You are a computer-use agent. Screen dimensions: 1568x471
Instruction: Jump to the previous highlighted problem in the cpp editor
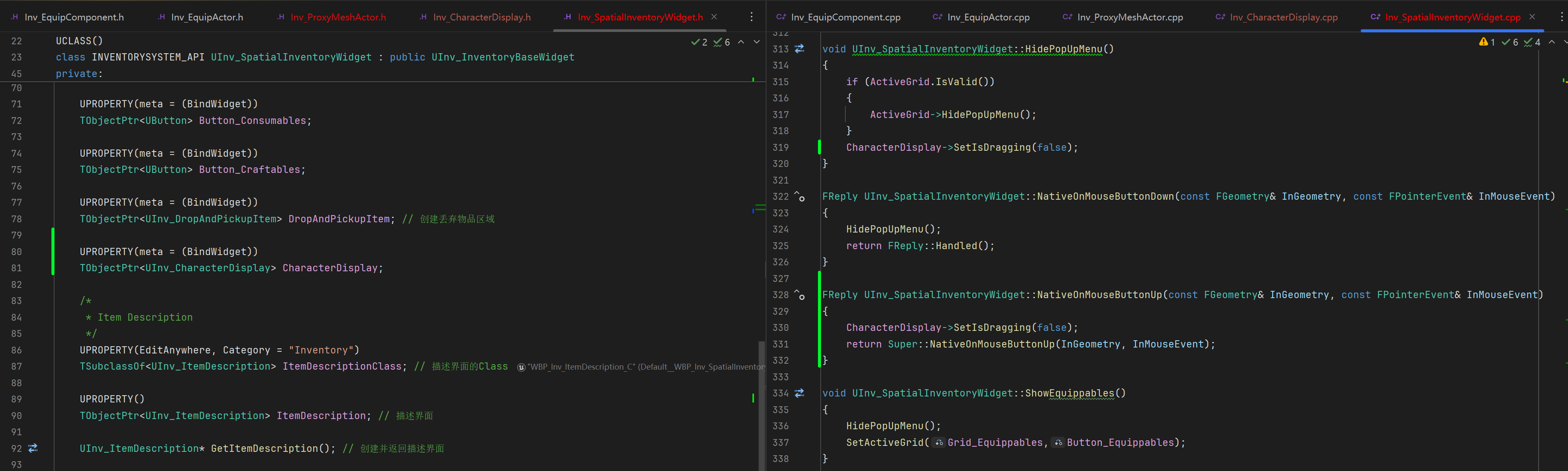point(1551,42)
